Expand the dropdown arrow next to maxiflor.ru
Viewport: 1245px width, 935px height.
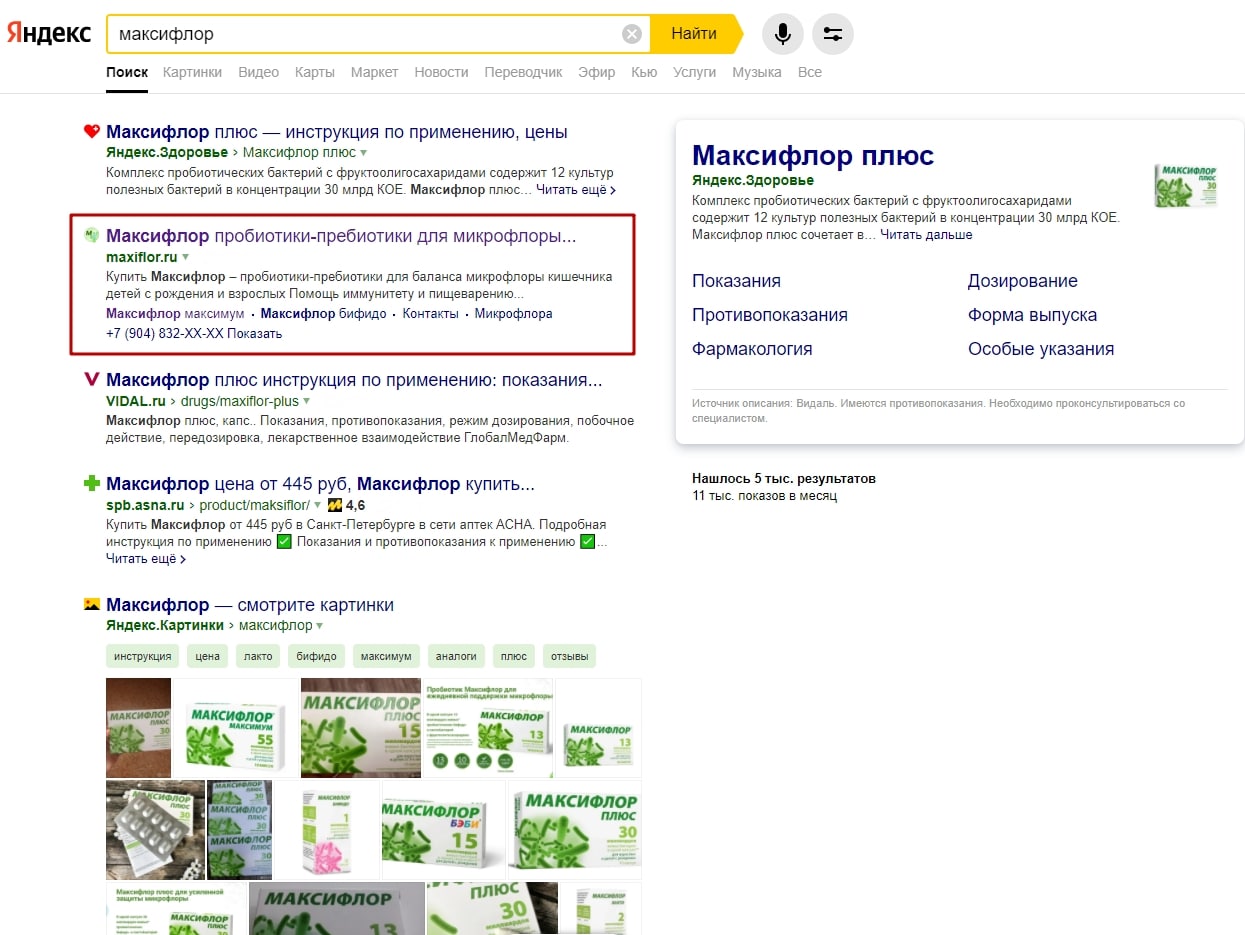pyautogui.click(x=185, y=257)
